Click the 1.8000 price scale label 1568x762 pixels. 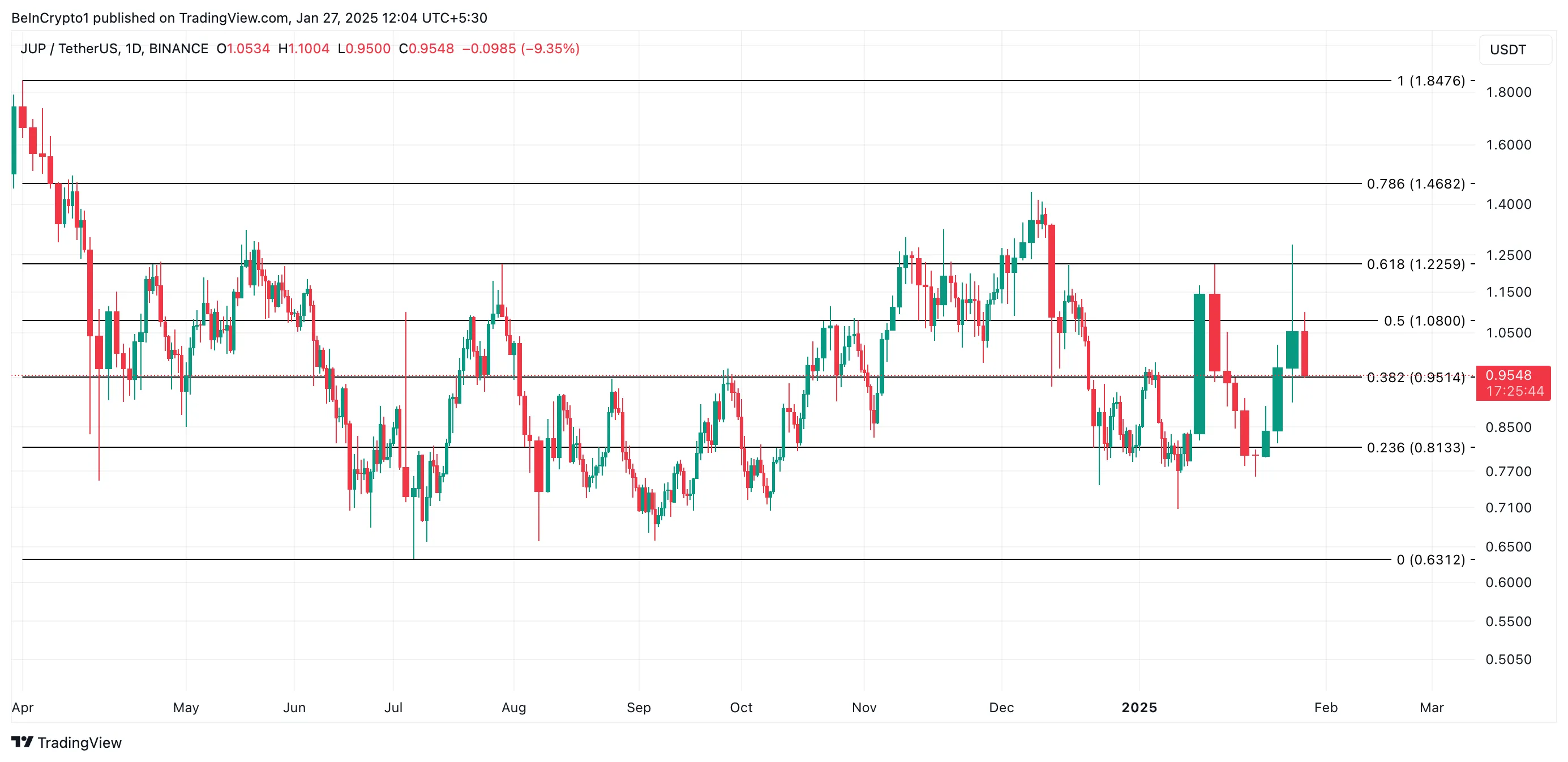(1509, 92)
